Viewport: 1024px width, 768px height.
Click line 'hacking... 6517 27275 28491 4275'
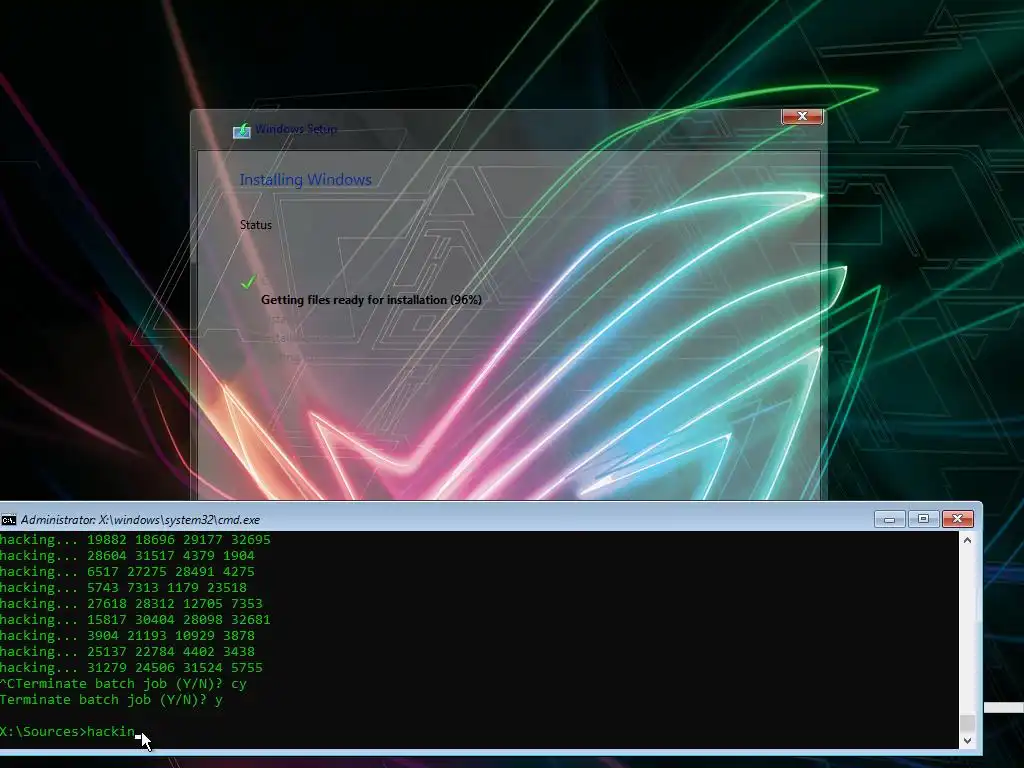(x=127, y=571)
